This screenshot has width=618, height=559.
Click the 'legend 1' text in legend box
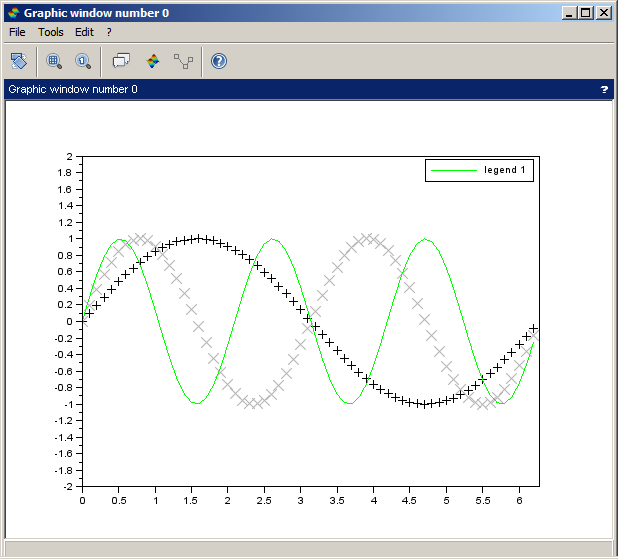click(504, 170)
